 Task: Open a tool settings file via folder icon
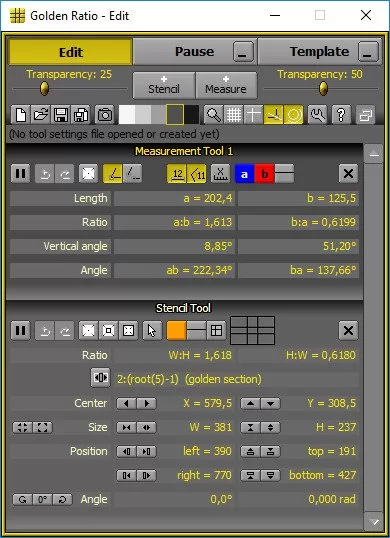coord(40,115)
